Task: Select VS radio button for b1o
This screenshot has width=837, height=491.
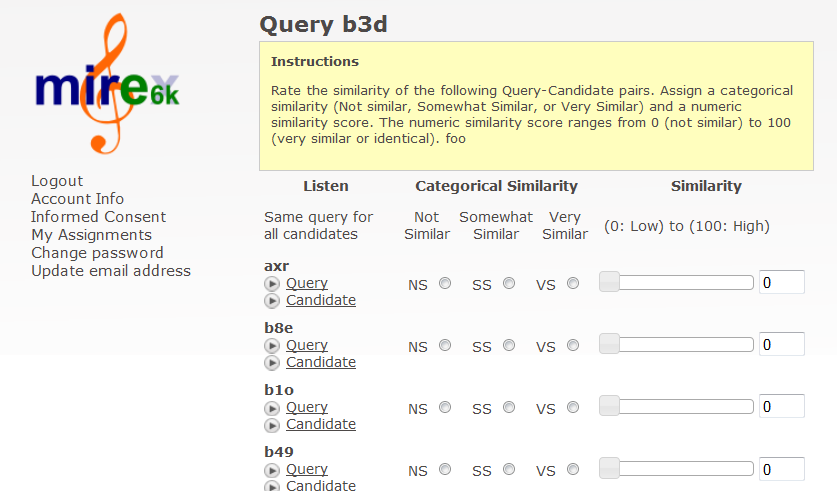Action: [x=573, y=407]
